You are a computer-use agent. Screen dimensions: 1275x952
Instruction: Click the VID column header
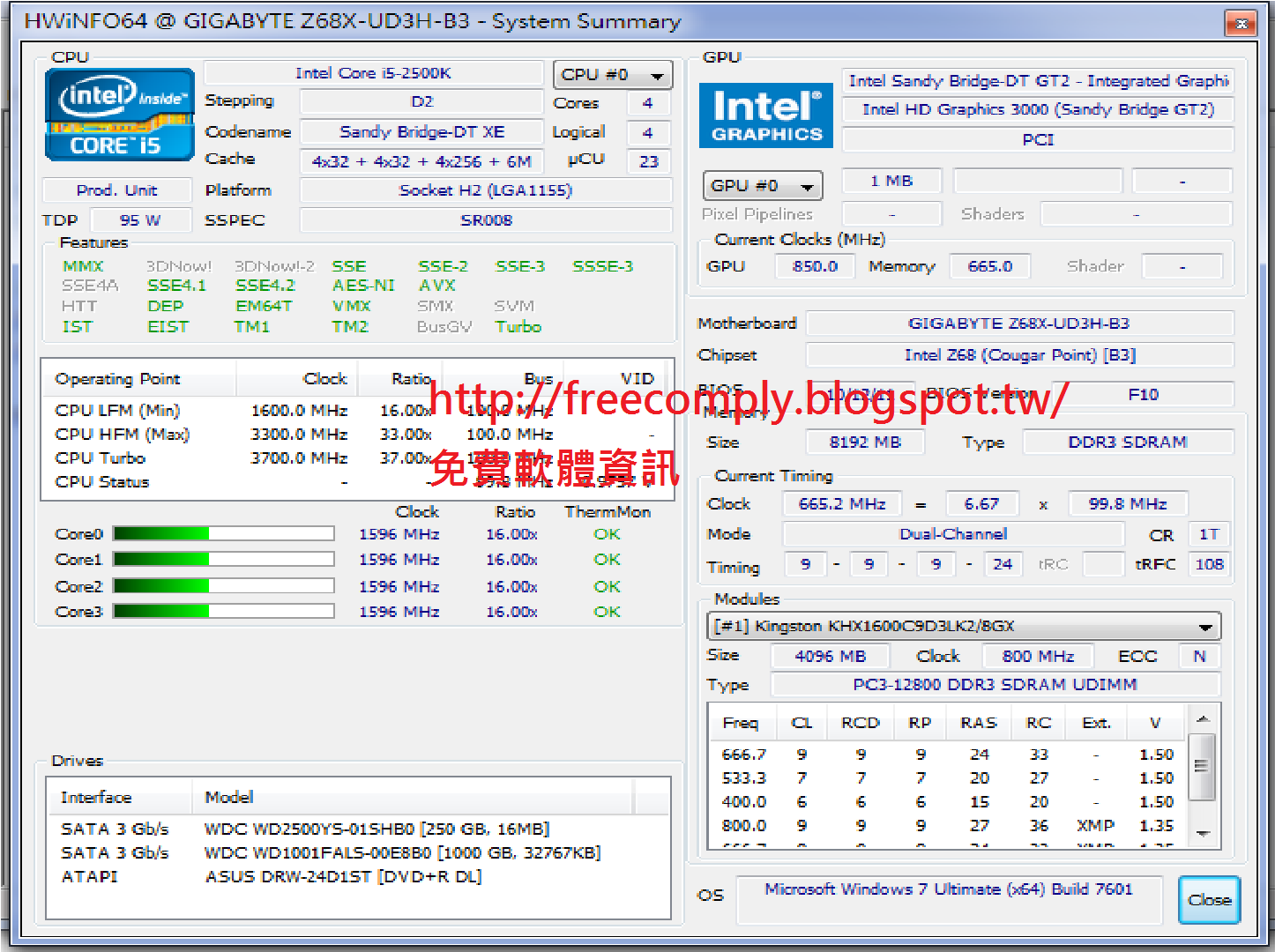[x=620, y=379]
